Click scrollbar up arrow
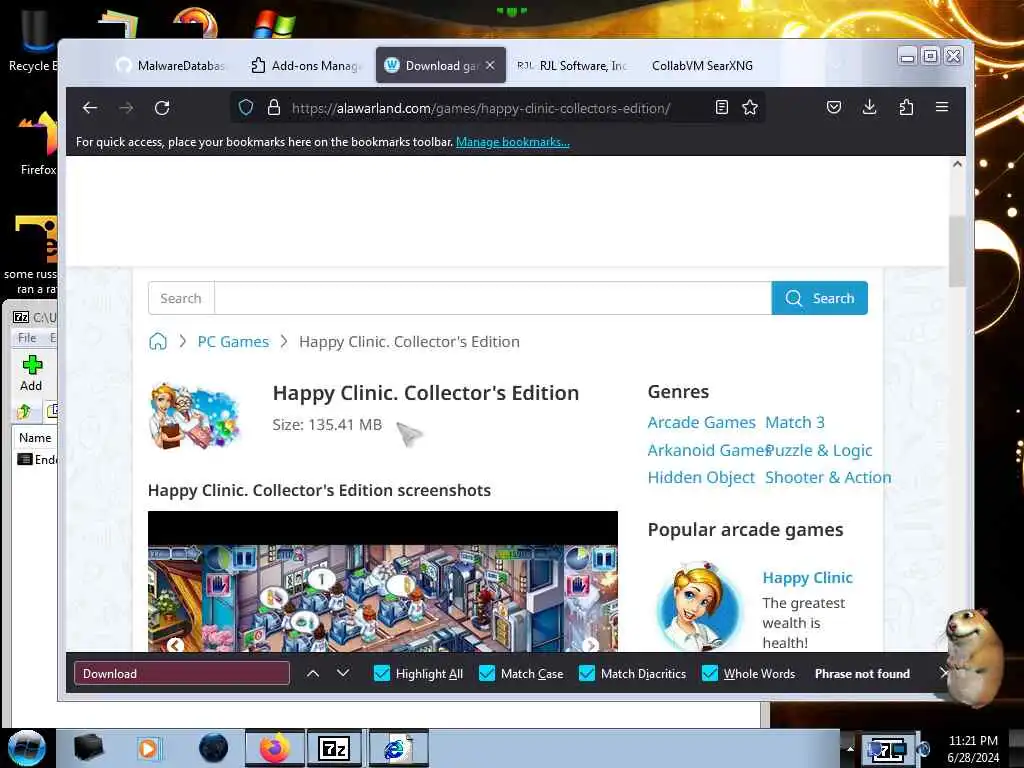Screen dimensions: 1024x768 click(957, 164)
